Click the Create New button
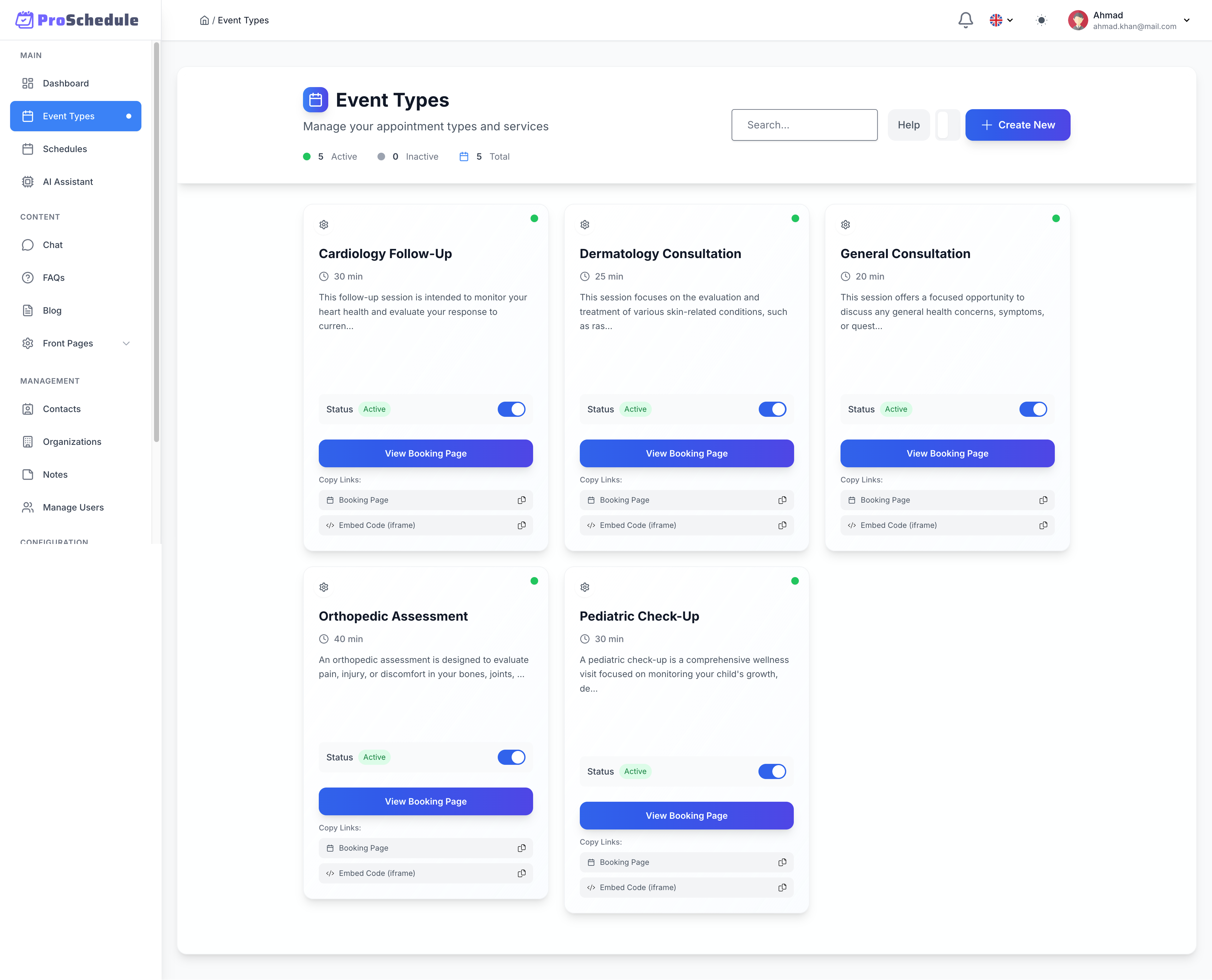The image size is (1212, 980). point(1017,125)
